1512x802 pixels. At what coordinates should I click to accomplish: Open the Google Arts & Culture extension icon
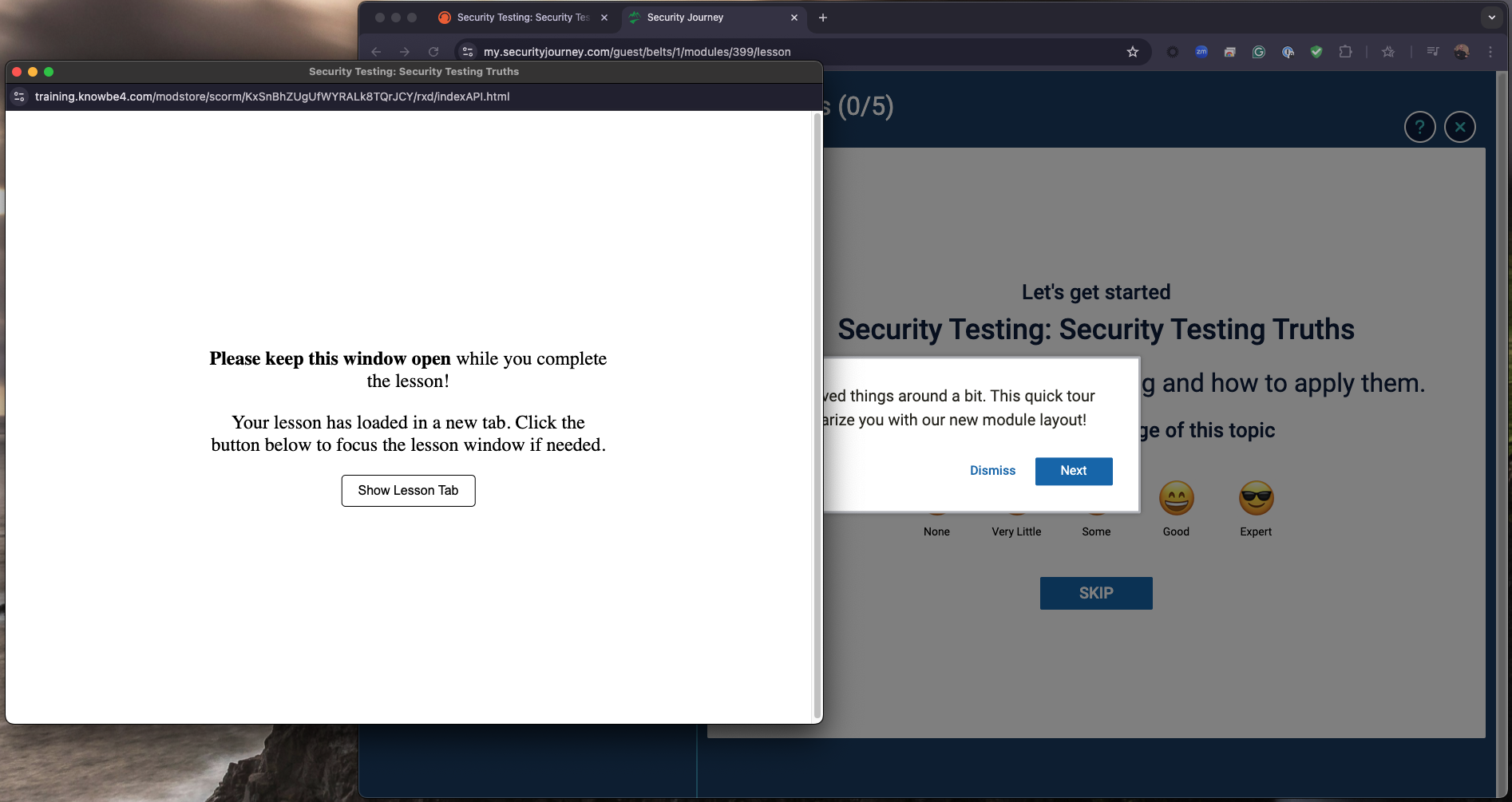point(1229,51)
